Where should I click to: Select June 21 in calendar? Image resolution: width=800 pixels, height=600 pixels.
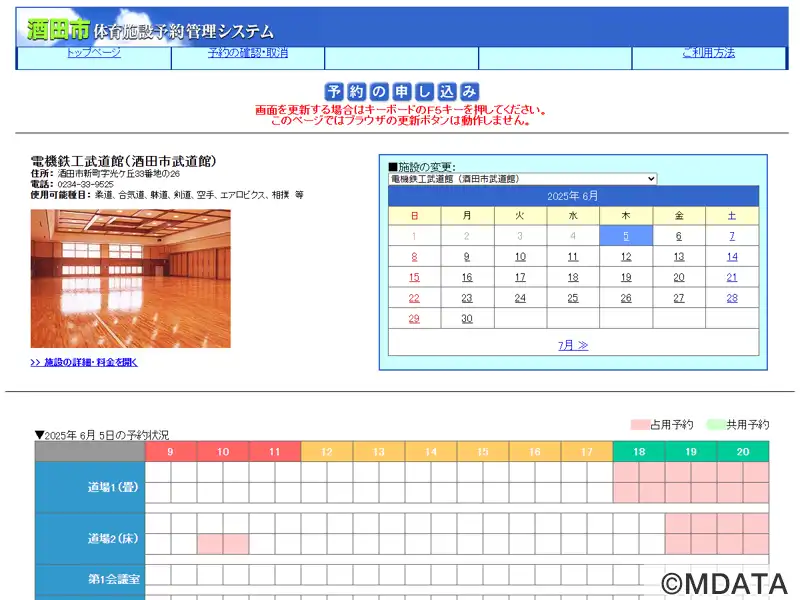pos(732,278)
